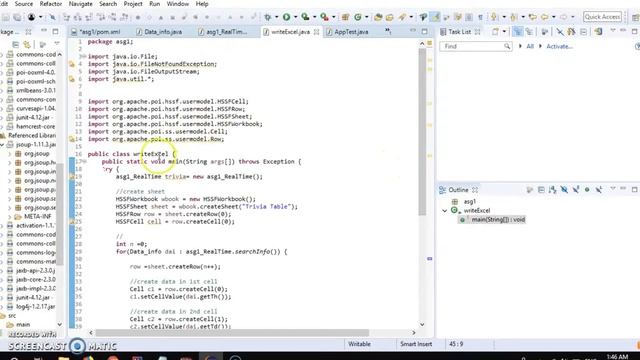Expand the org.jsoup package node
The image size is (640, 360).
[10, 154]
